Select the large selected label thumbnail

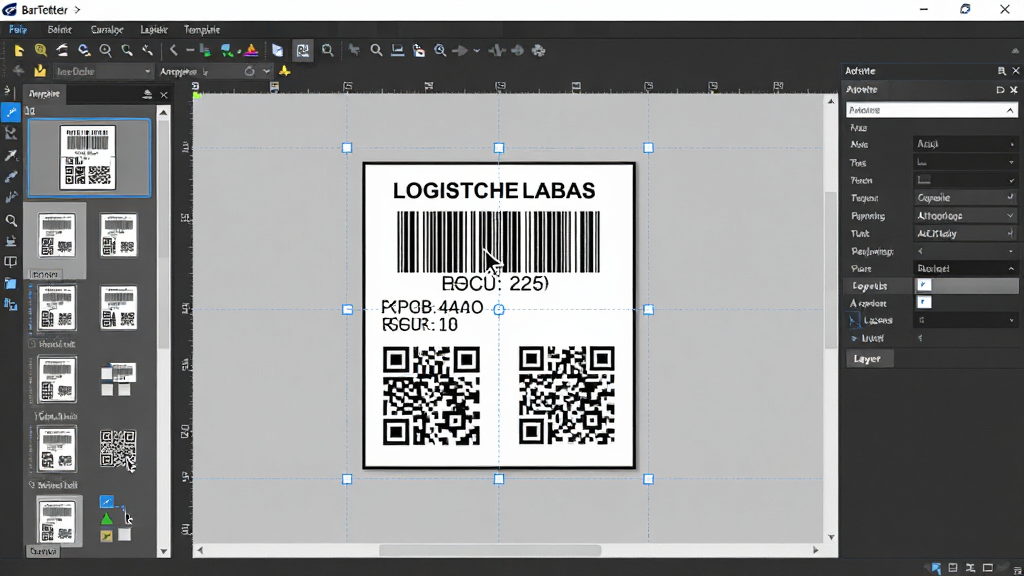pos(89,157)
